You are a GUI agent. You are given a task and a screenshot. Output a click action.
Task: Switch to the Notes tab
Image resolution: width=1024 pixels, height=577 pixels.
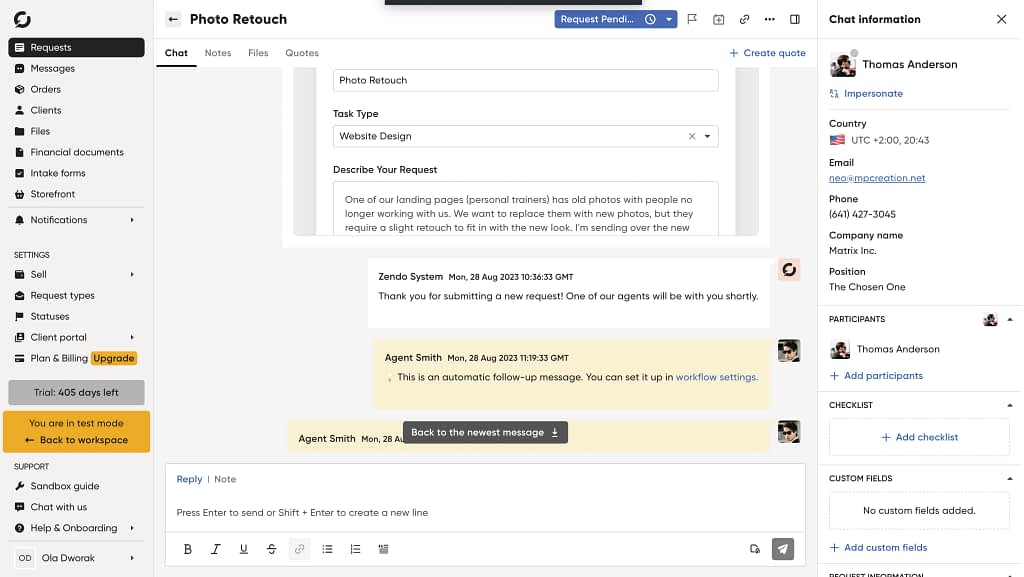(217, 53)
